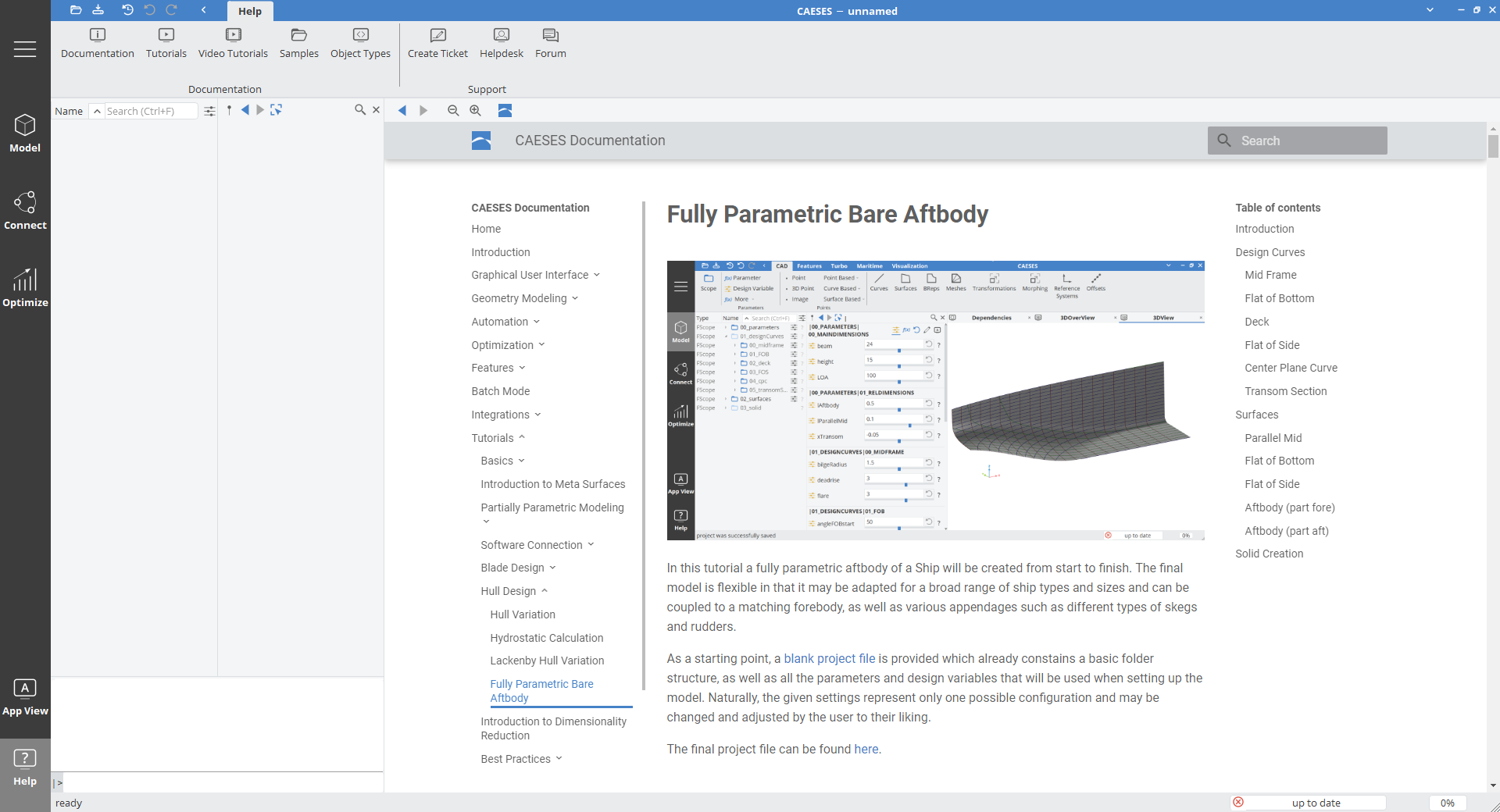Navigate forward in documentation browser
This screenshot has height=812, width=1500.
tap(423, 110)
